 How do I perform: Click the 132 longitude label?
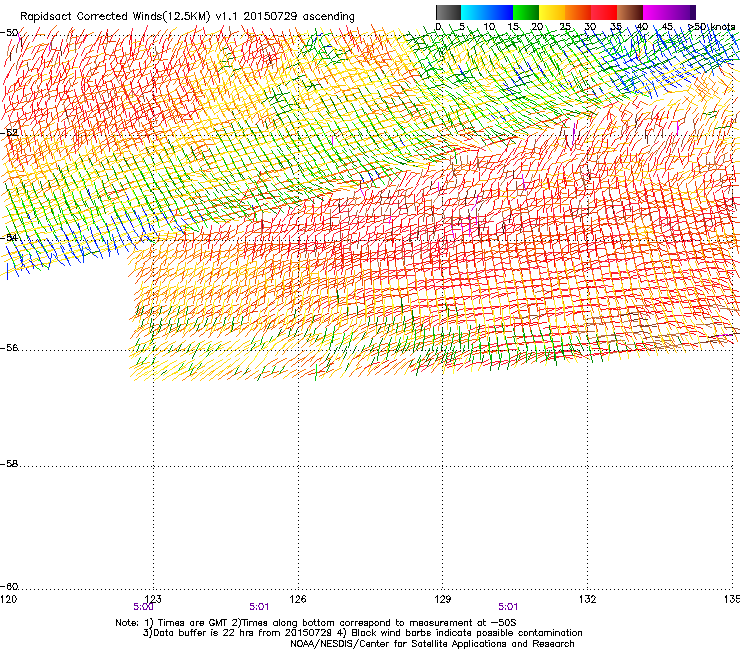point(588,599)
